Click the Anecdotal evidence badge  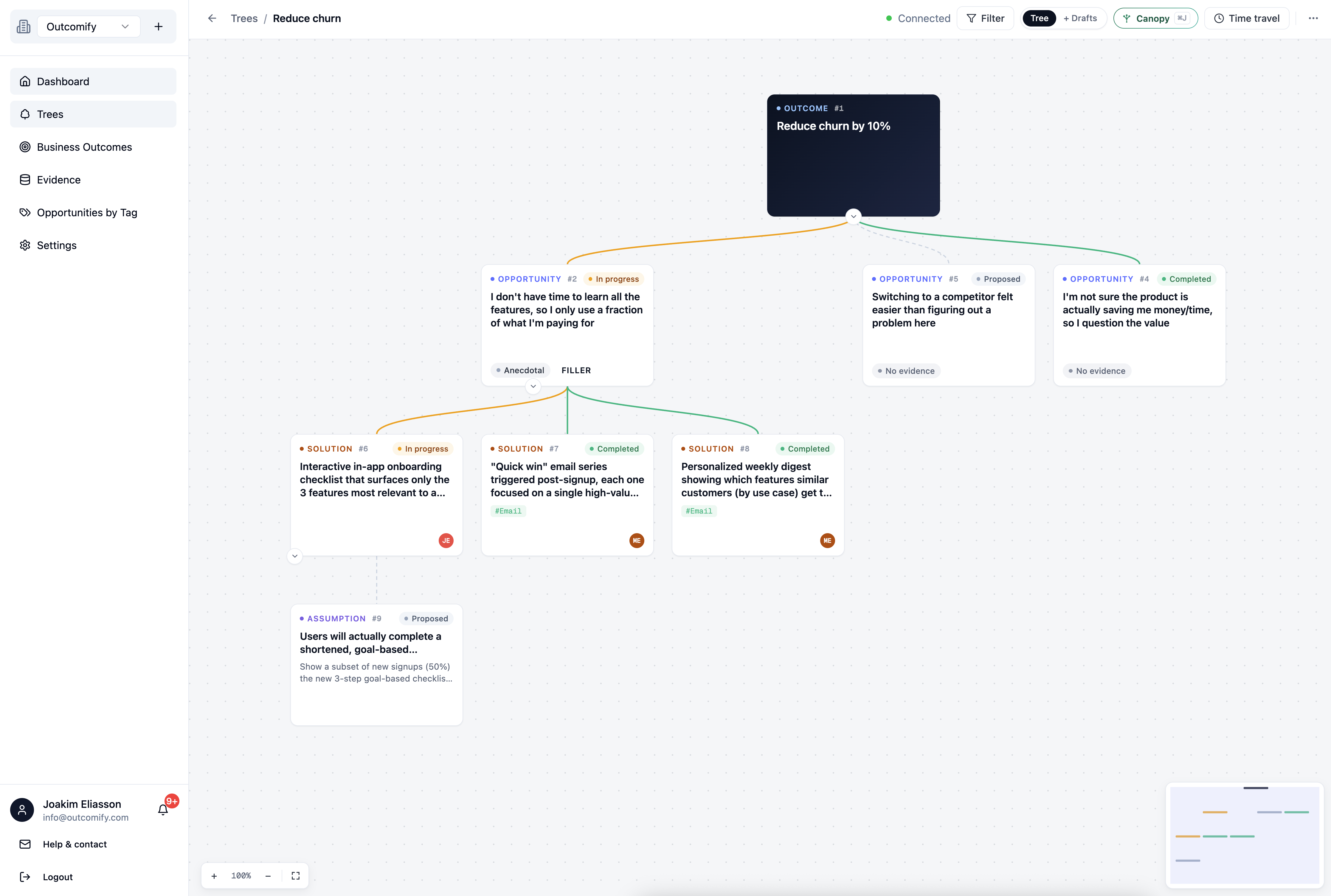[x=520, y=370]
